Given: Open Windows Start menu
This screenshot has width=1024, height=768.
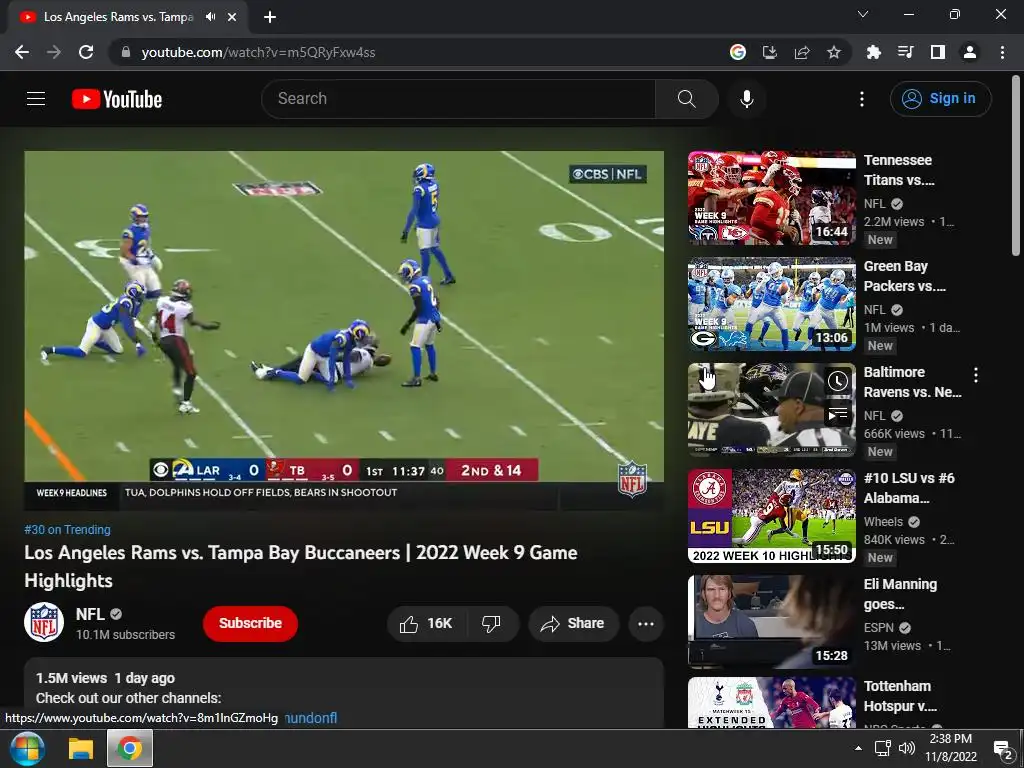Looking at the screenshot, I should coord(27,748).
